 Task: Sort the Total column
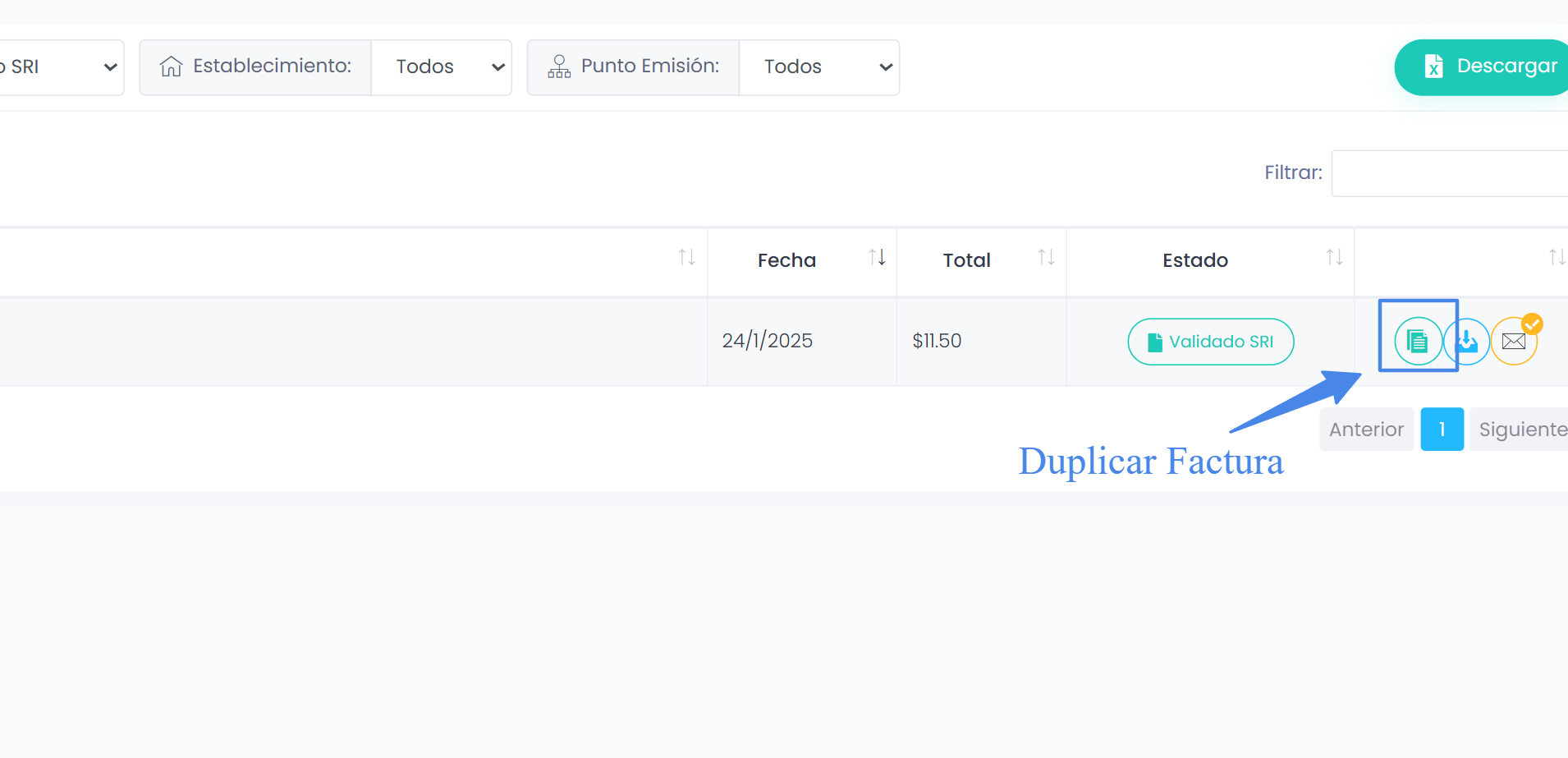click(x=1048, y=257)
